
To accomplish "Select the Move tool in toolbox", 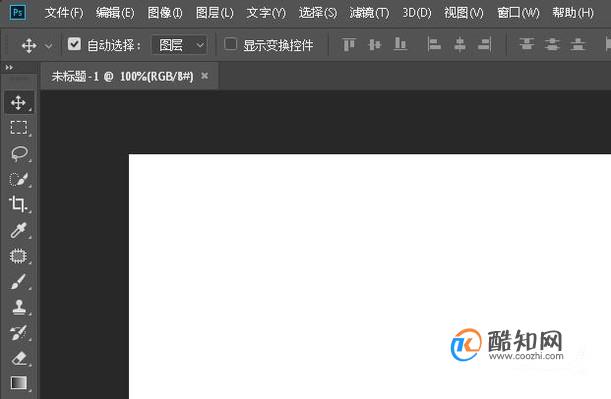I will [18, 102].
